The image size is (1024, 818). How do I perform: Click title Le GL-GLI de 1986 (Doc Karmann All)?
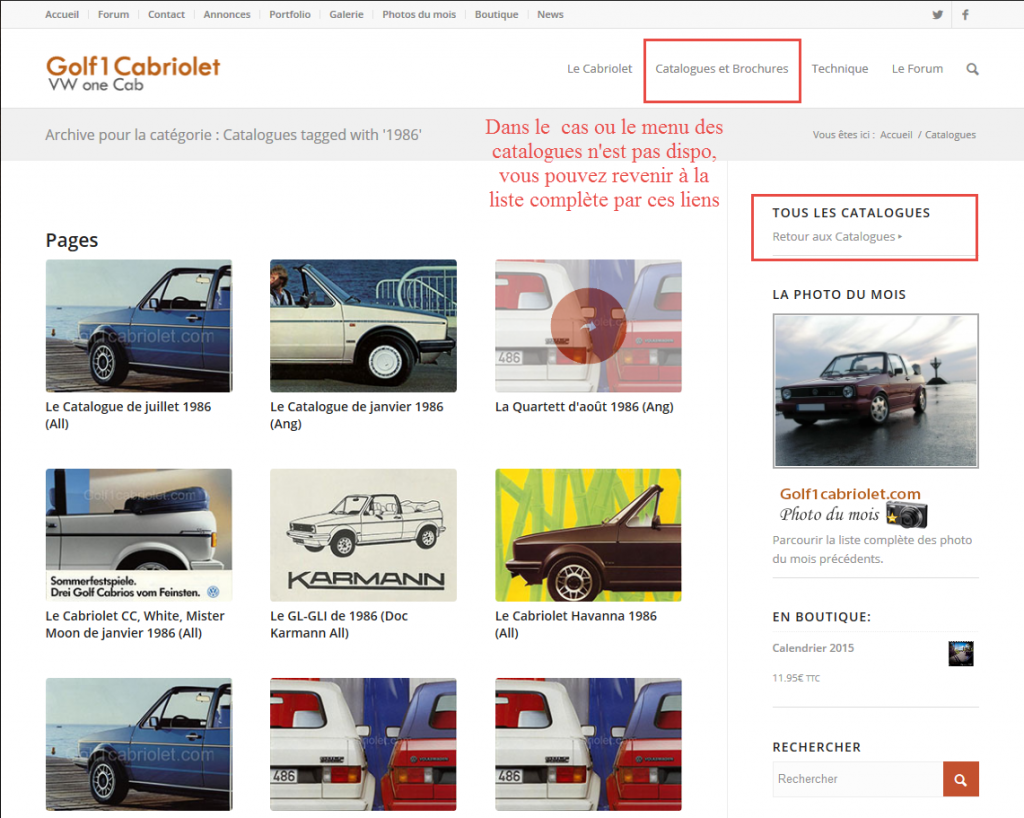(x=339, y=624)
